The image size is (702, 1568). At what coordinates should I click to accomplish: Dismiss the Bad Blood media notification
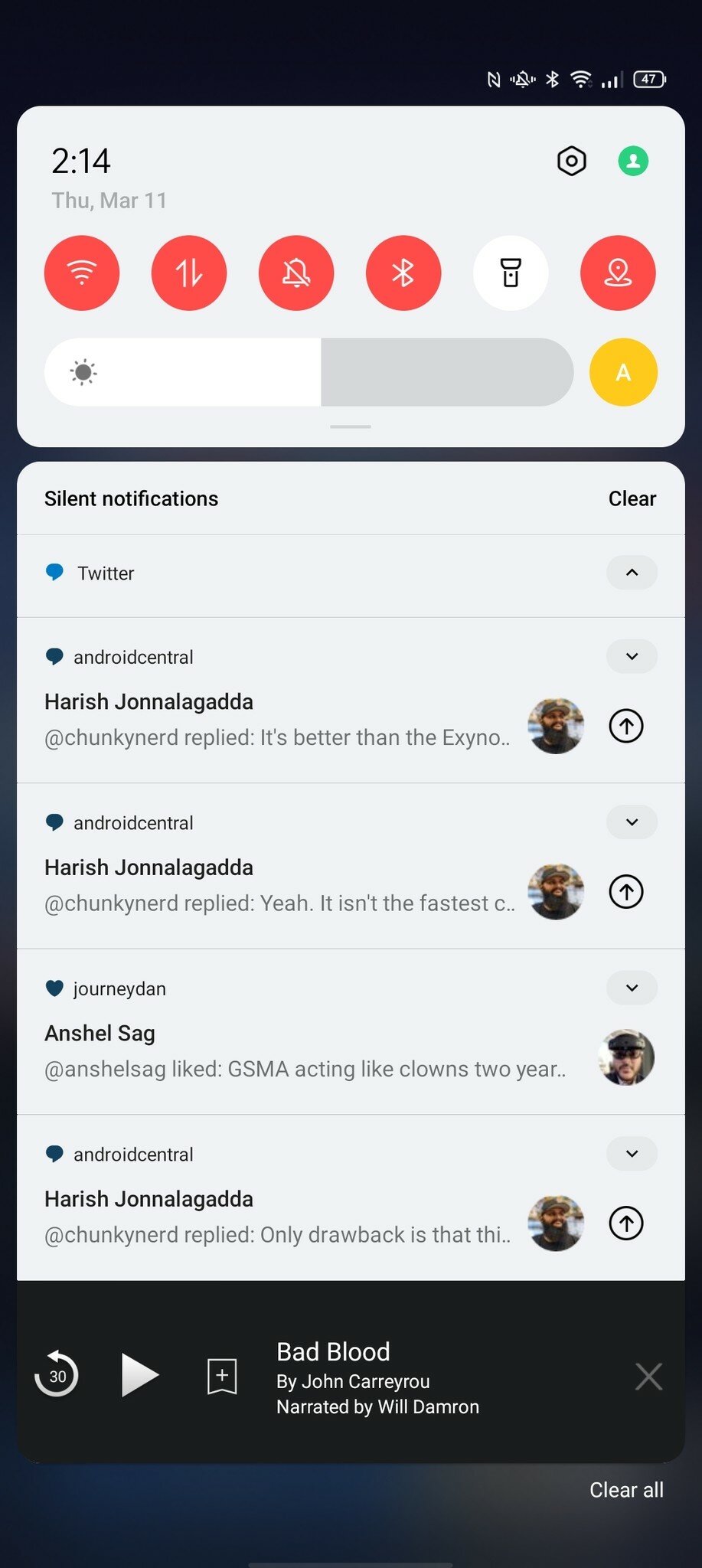(648, 1376)
